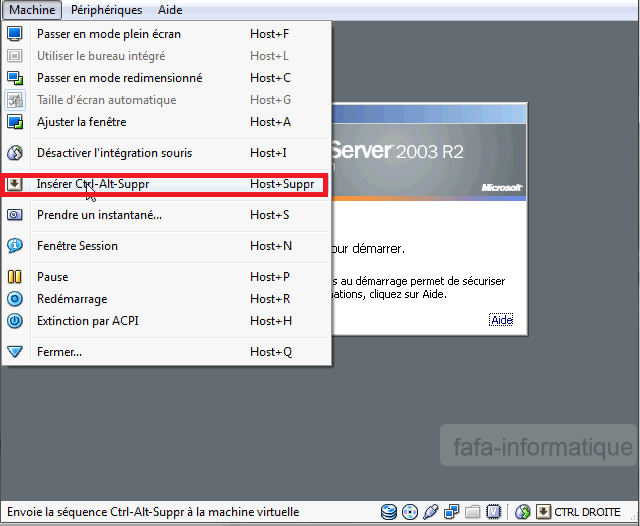Image resolution: width=640 pixels, height=526 pixels.
Task: Select Insérer Ctrl-Alt-Suppr entry
Action: 167,184
